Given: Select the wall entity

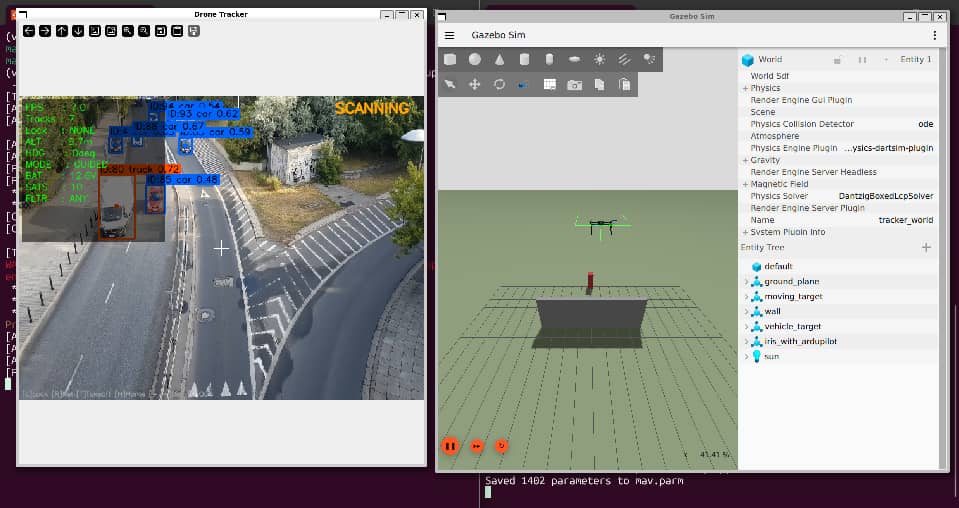Looking at the screenshot, I should coord(772,312).
